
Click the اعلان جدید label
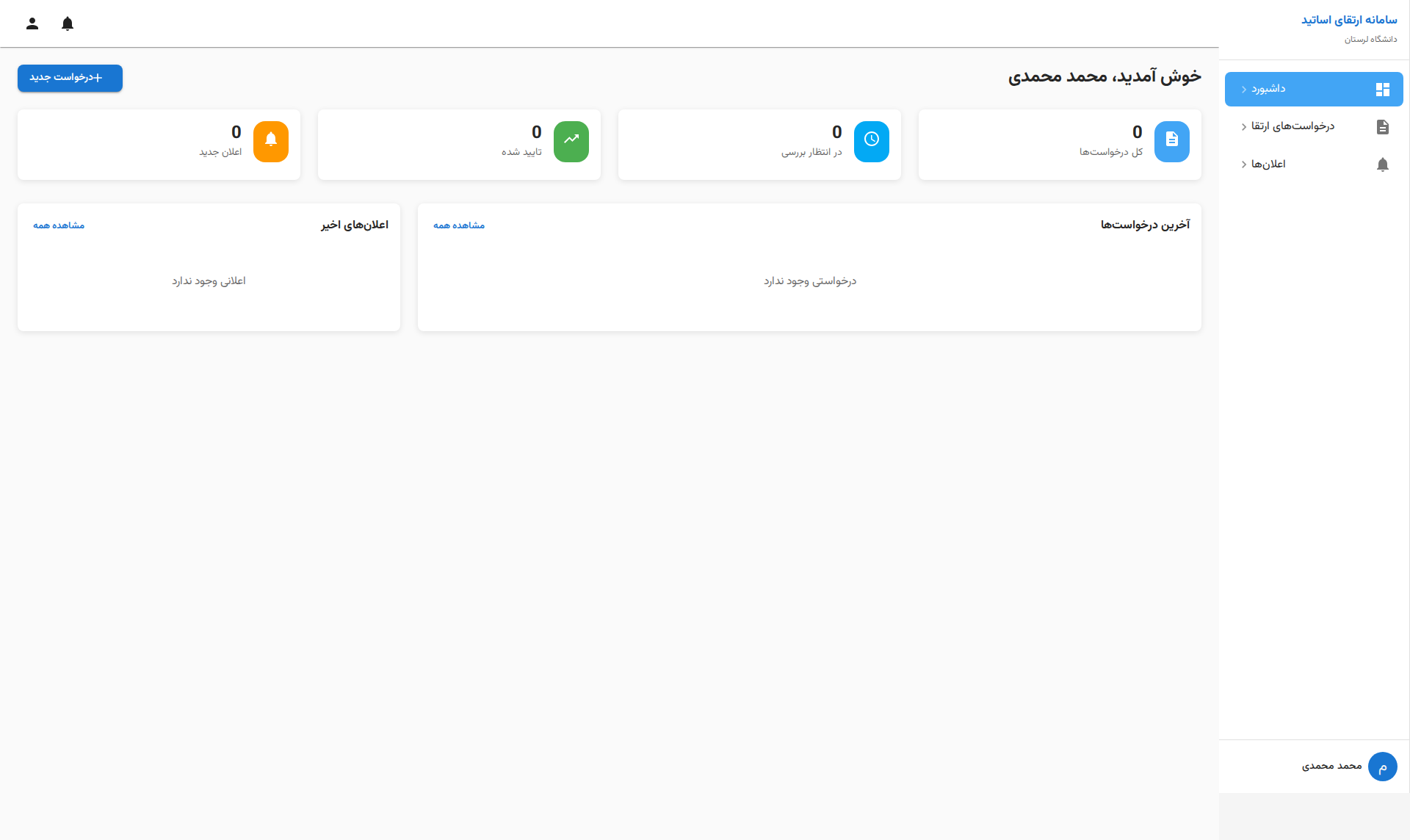pos(220,152)
